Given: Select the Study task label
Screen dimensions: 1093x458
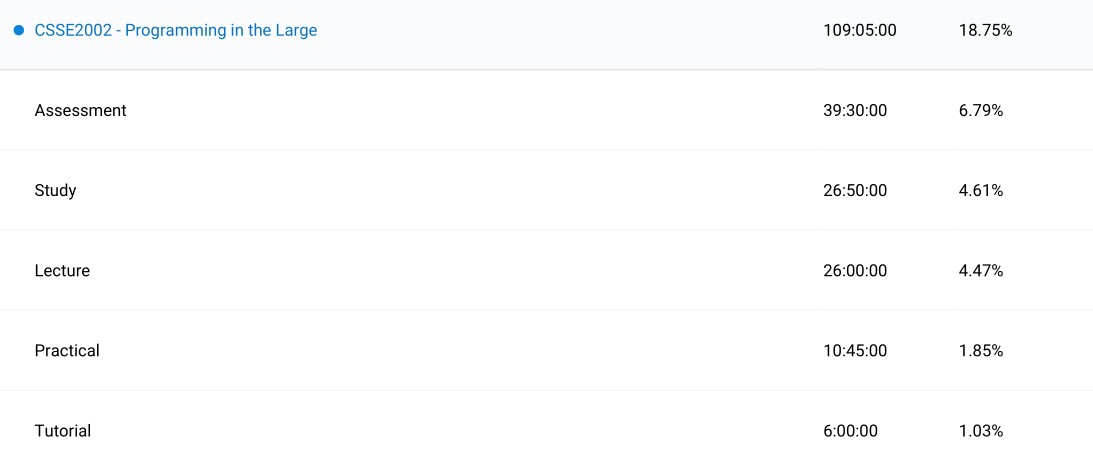Looking at the screenshot, I should coord(55,191).
